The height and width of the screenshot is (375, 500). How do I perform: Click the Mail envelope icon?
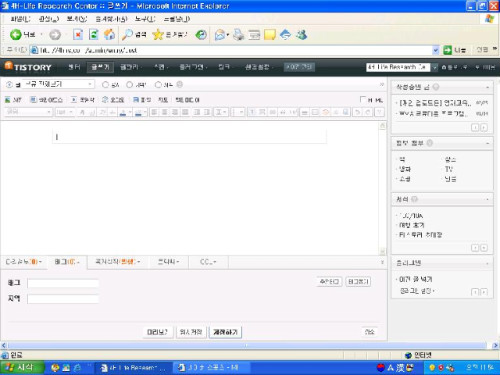(220, 34)
